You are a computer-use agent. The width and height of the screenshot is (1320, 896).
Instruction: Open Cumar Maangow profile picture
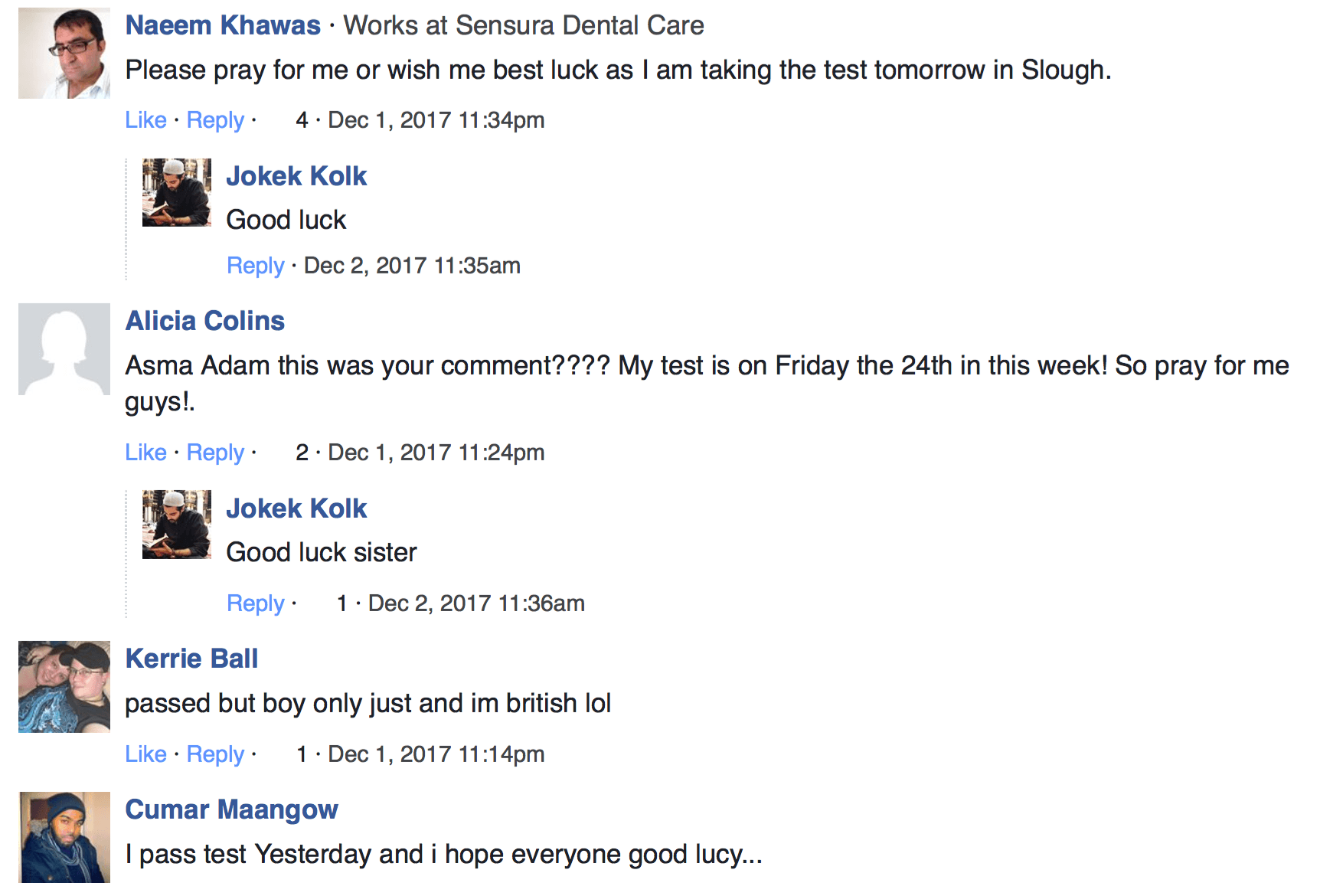pos(64,838)
